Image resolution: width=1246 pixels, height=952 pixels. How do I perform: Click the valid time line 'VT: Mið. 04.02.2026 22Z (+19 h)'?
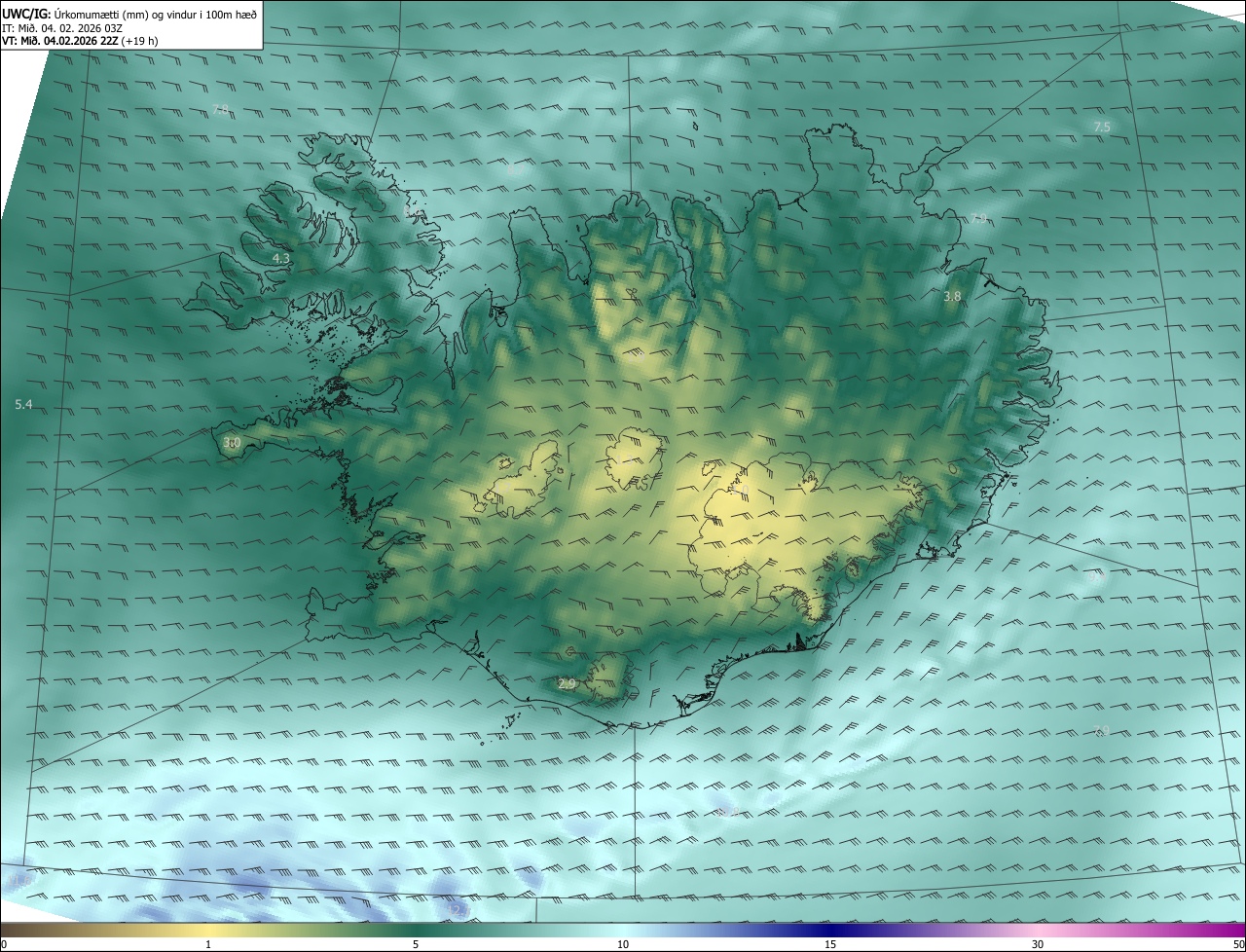point(80,40)
